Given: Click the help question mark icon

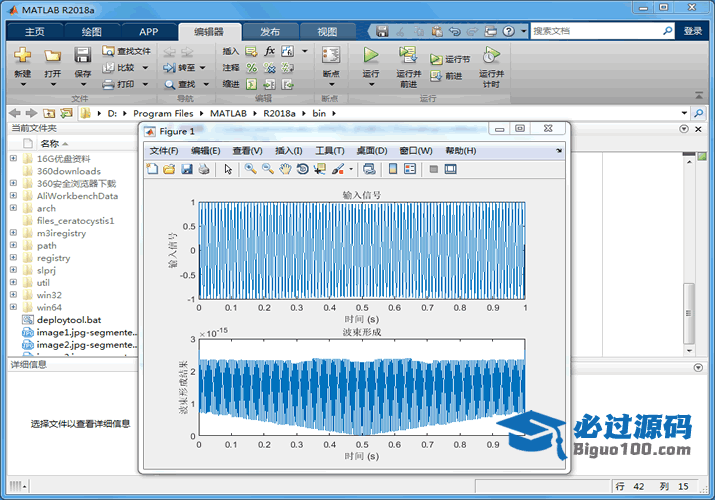Looking at the screenshot, I should pos(508,31).
